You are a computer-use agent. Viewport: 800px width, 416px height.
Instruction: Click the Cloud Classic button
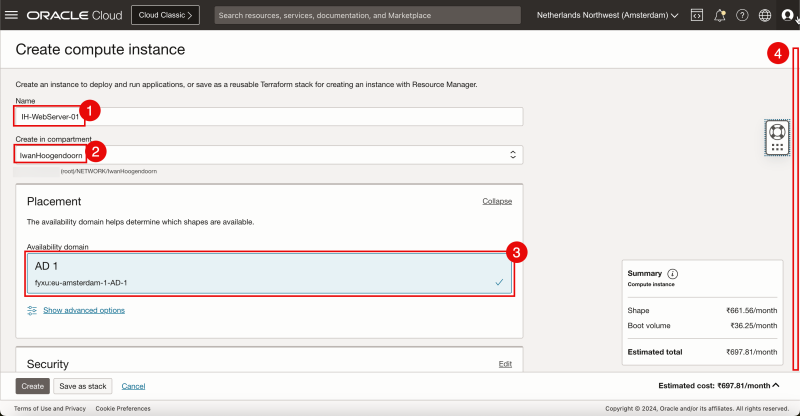(x=165, y=15)
